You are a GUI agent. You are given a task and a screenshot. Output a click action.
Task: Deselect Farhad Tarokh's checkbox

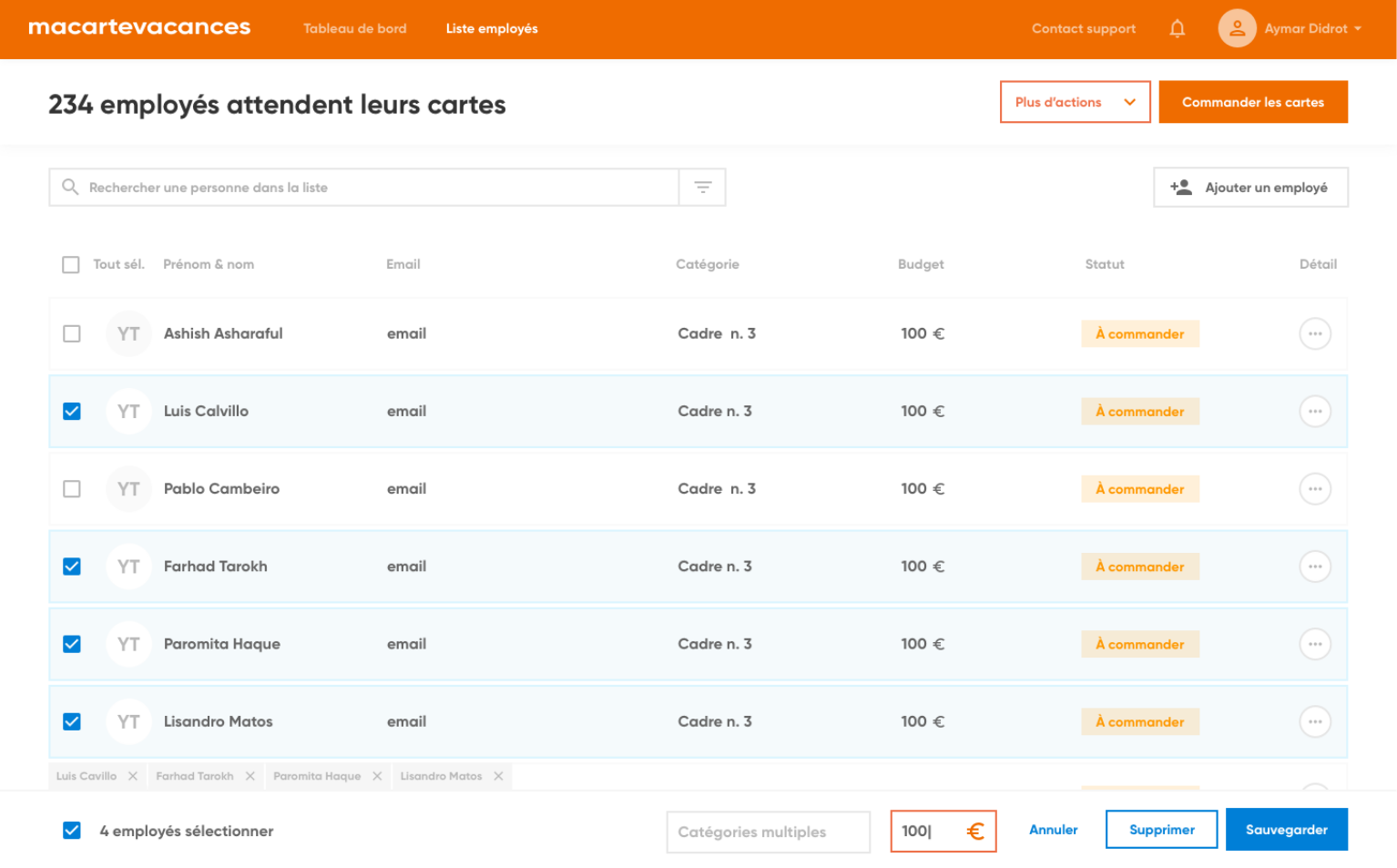point(72,567)
